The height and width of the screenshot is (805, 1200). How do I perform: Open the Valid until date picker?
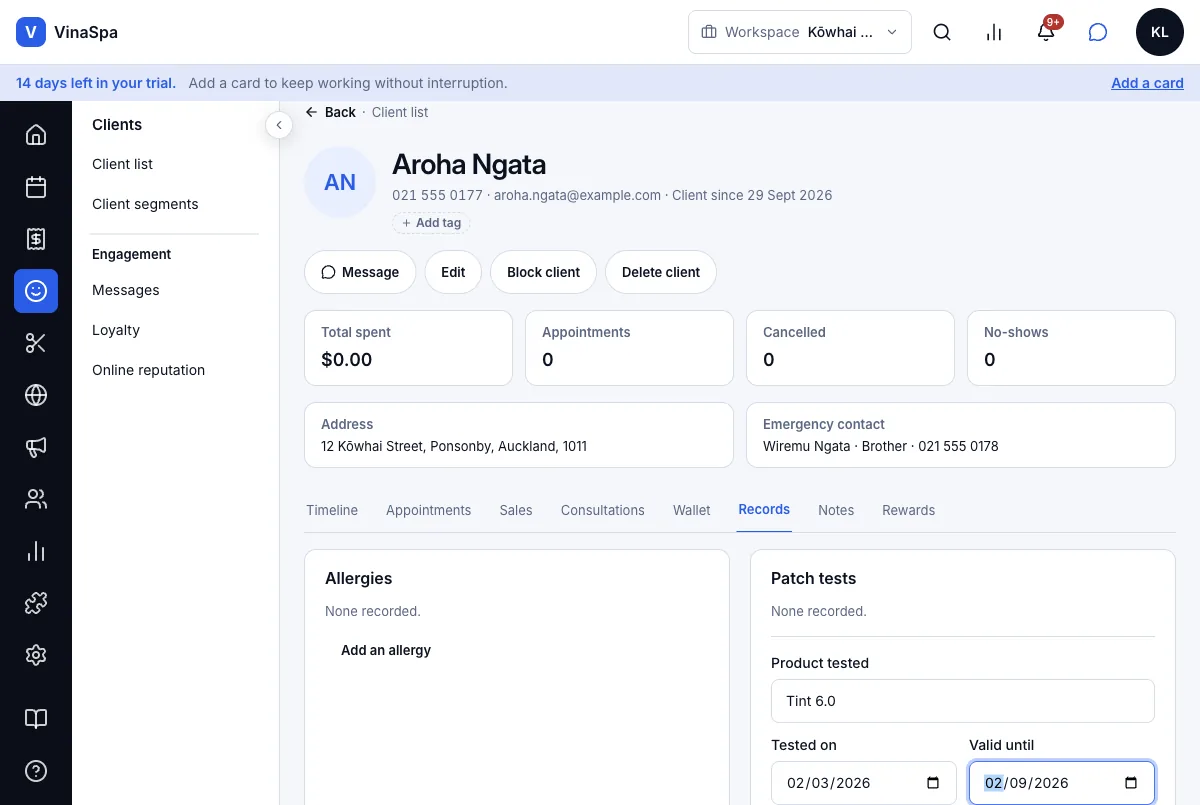point(1131,783)
